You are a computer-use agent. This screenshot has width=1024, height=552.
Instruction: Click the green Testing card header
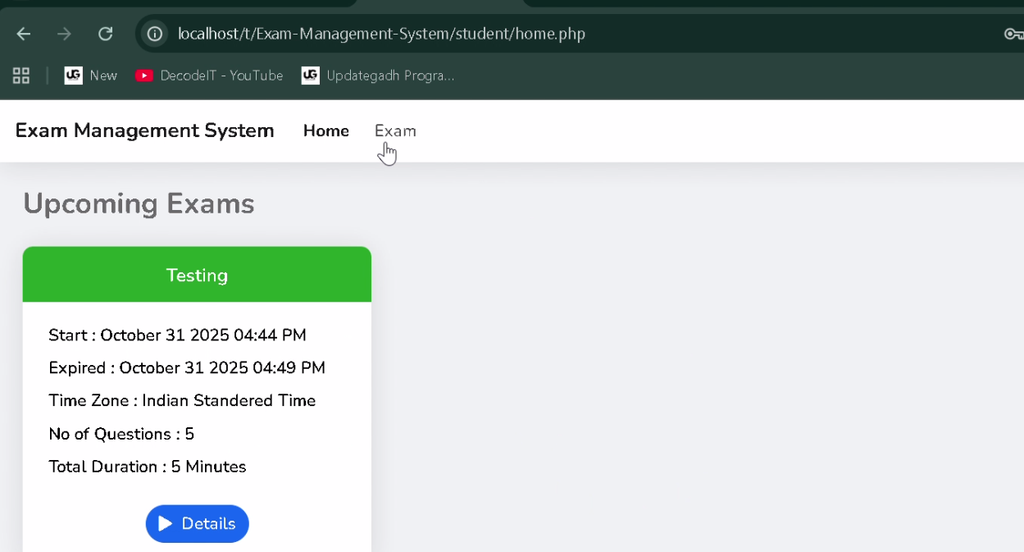tap(197, 274)
